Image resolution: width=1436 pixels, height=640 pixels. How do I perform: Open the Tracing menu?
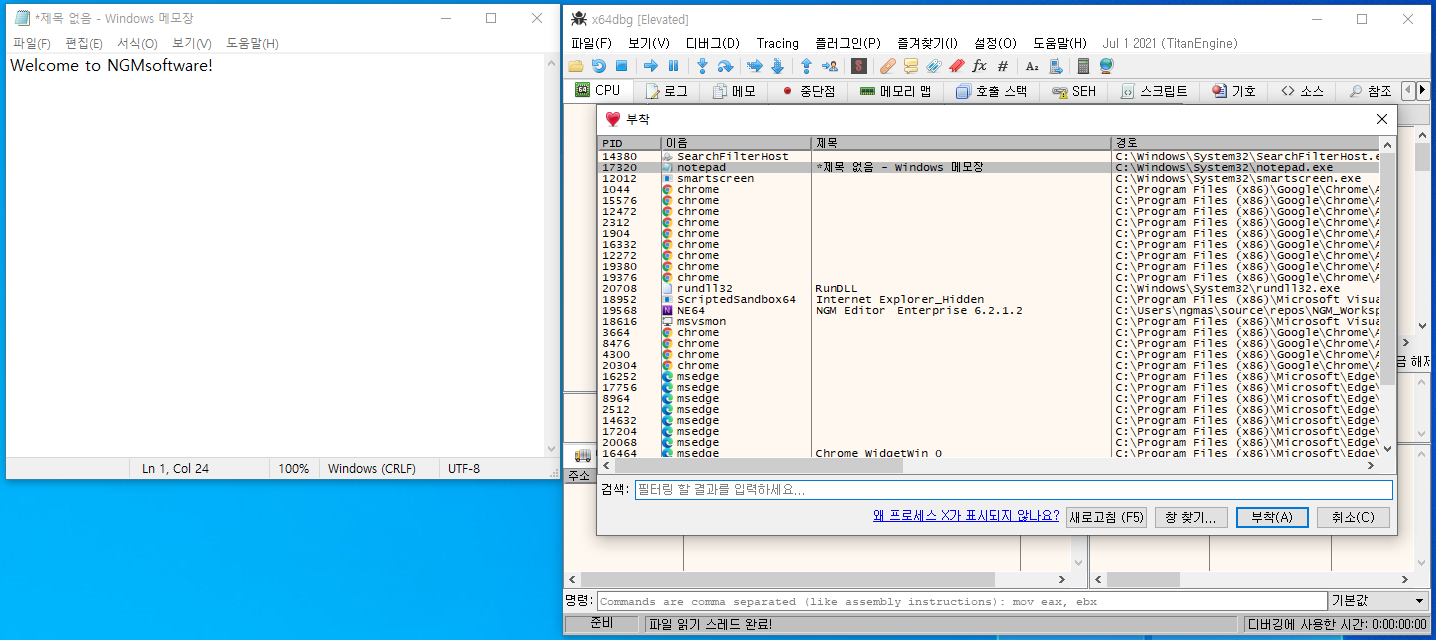(x=778, y=43)
